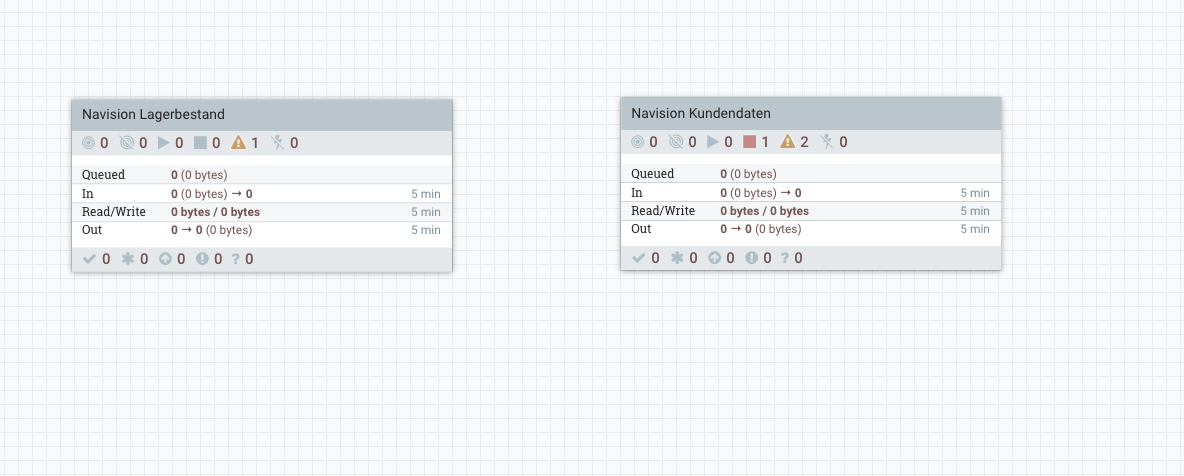Click the invalid warning icon in Navision Lagerbestand

[238, 143]
